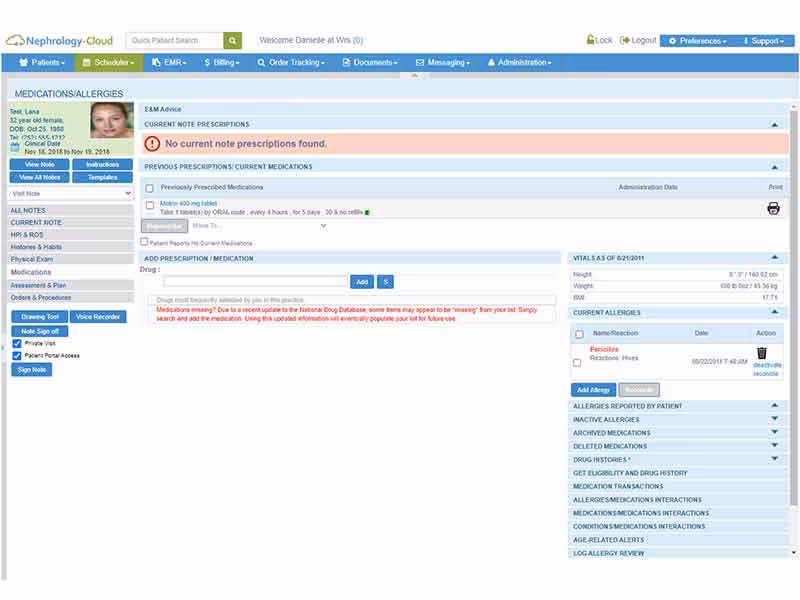
Task: Check Patient Reports No Current Medications
Action: [144, 242]
